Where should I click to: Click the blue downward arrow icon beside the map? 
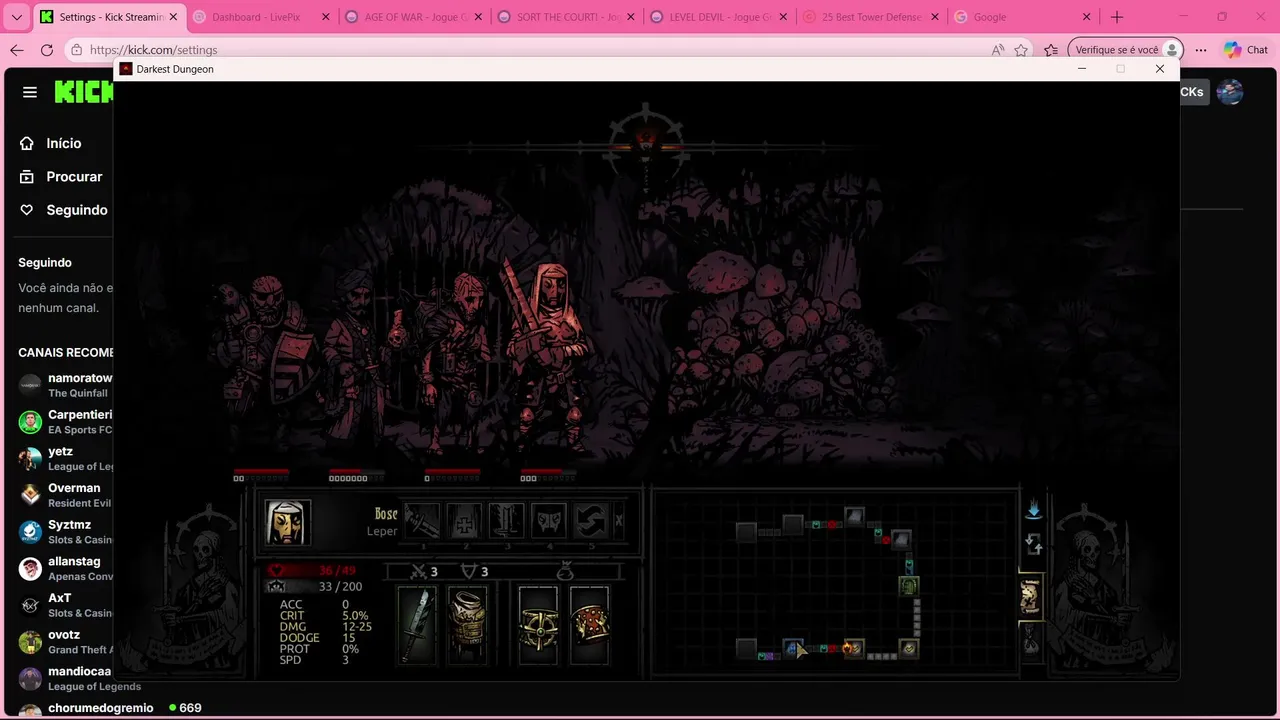pos(1033,510)
